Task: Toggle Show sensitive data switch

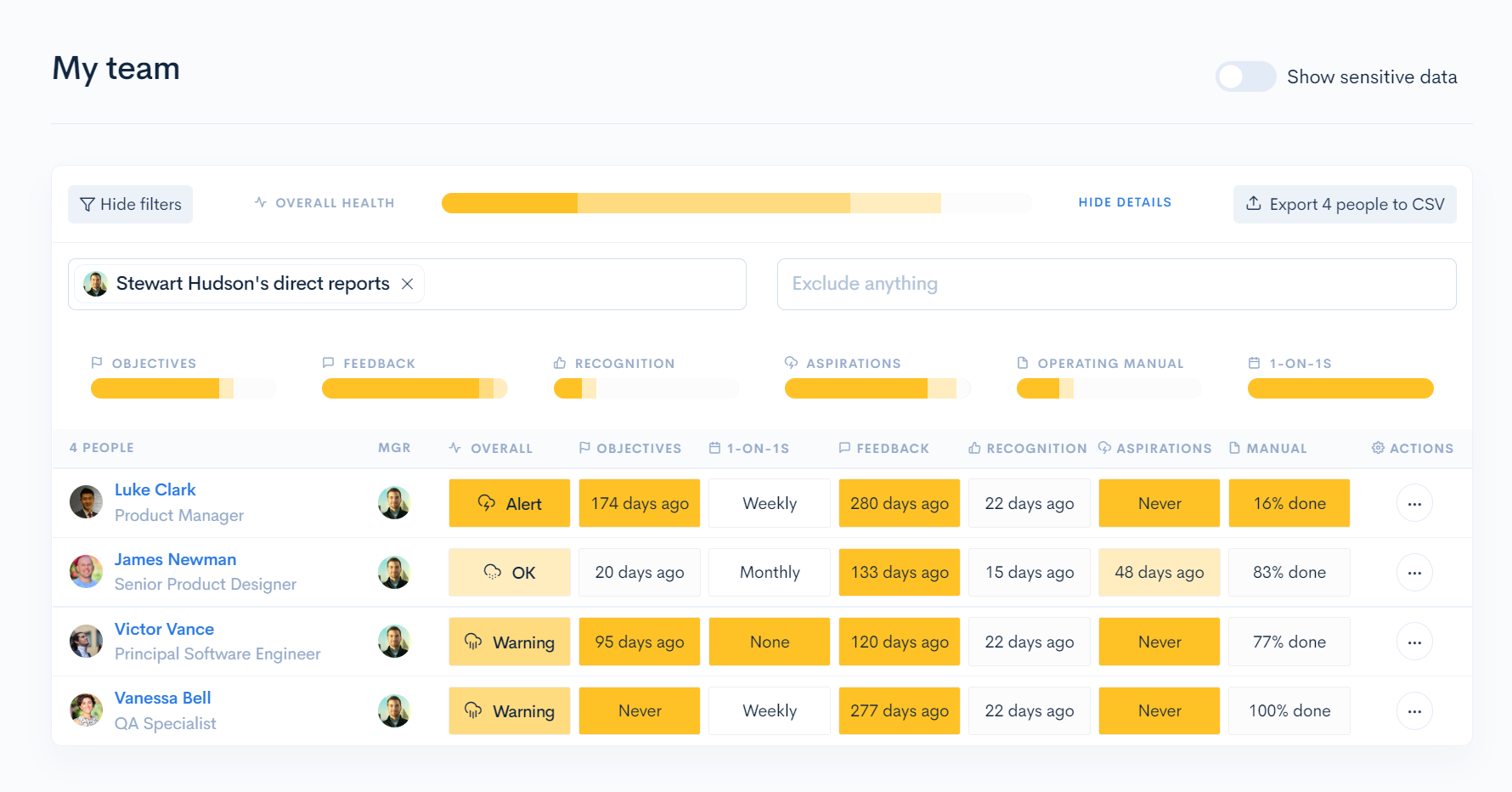Action: 1244,76
